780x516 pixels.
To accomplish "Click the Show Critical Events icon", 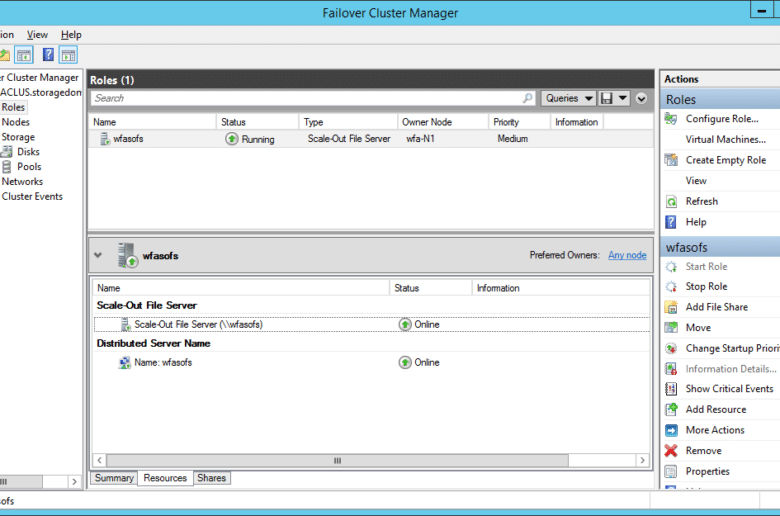I will (x=671, y=389).
